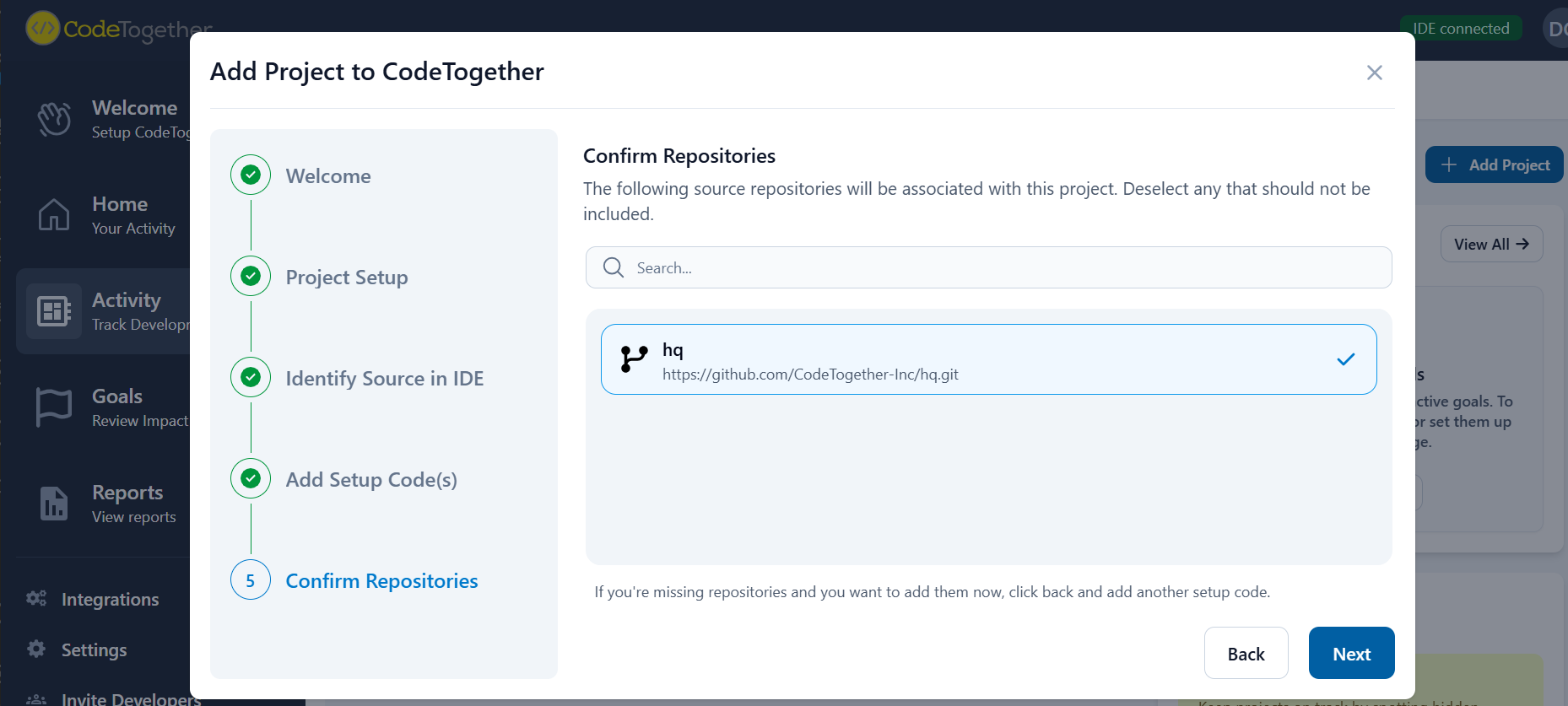
Task: Go to the Project Setup step
Action: [x=347, y=277]
